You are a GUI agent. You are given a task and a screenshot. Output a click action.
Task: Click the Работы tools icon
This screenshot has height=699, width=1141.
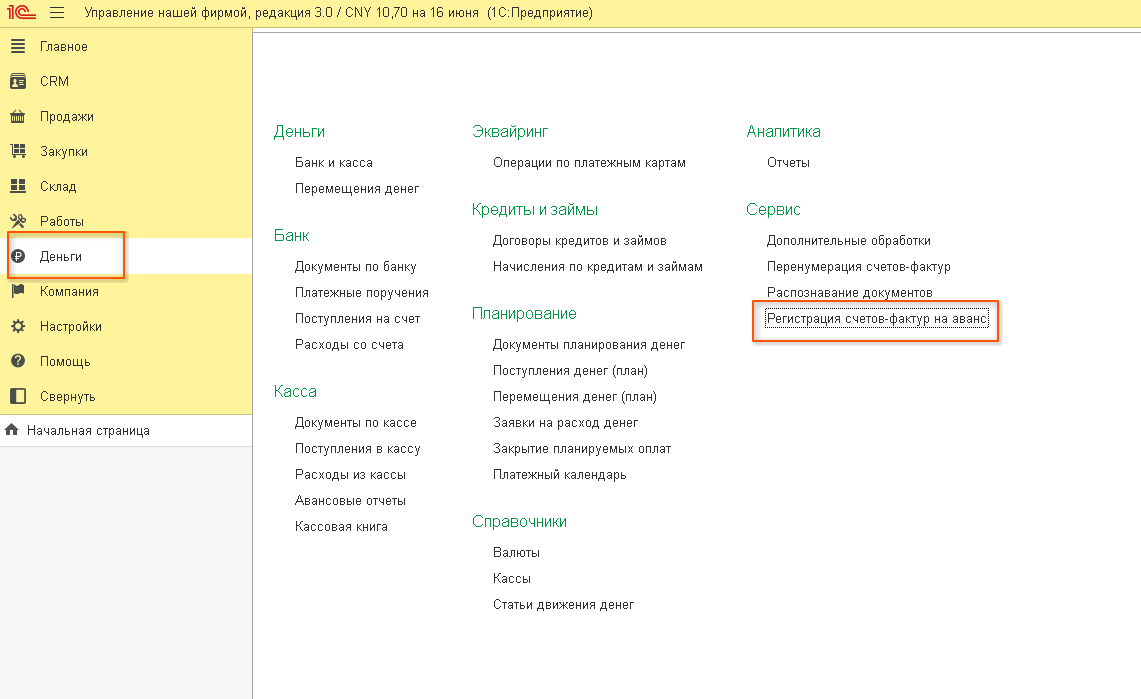coord(18,221)
